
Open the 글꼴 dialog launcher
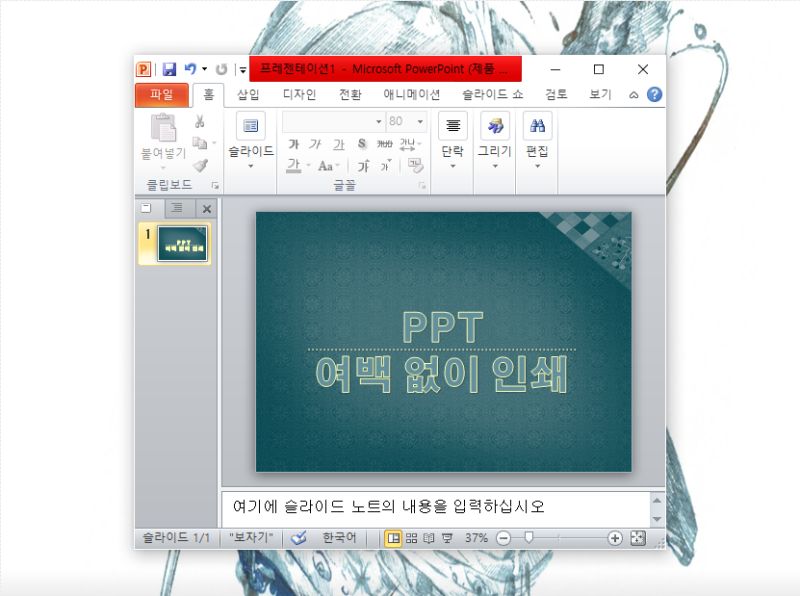tap(422, 186)
